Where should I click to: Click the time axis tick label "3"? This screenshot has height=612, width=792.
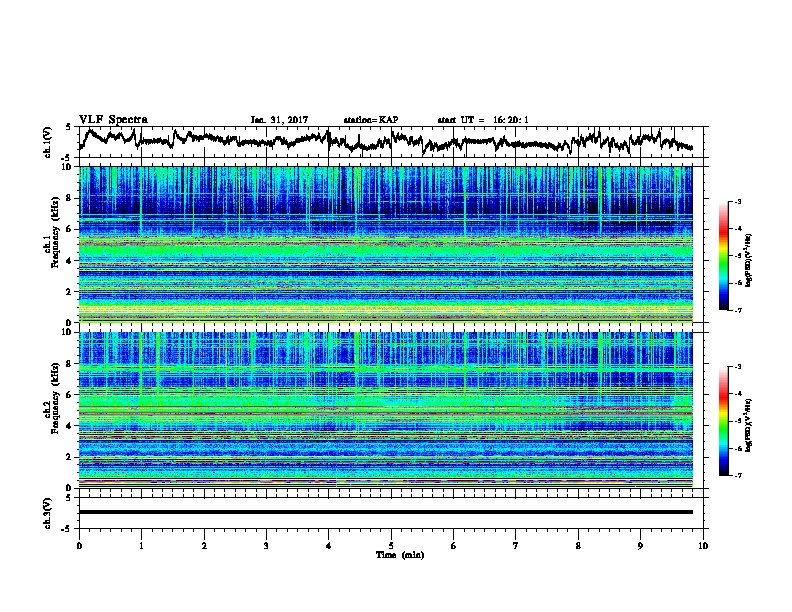click(x=266, y=546)
